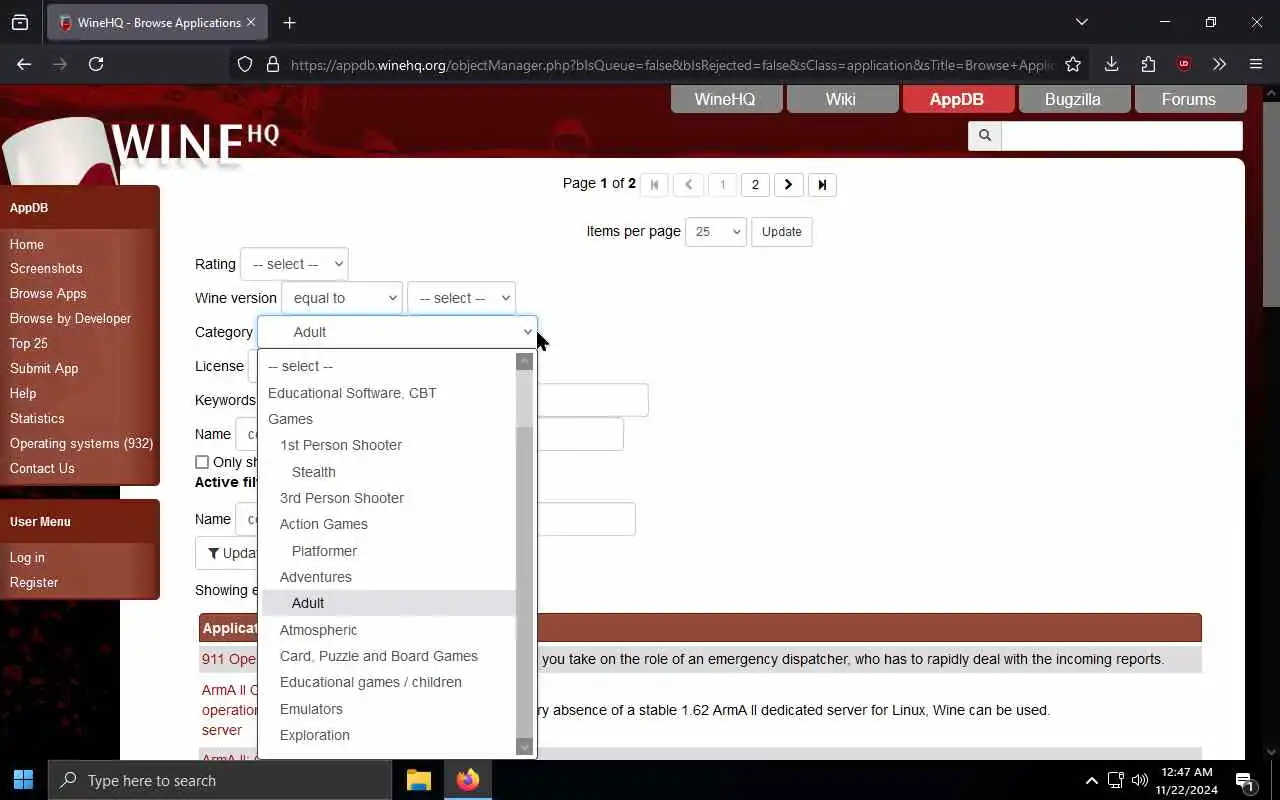
Task: Open the Rating select dropdown
Action: 294,264
